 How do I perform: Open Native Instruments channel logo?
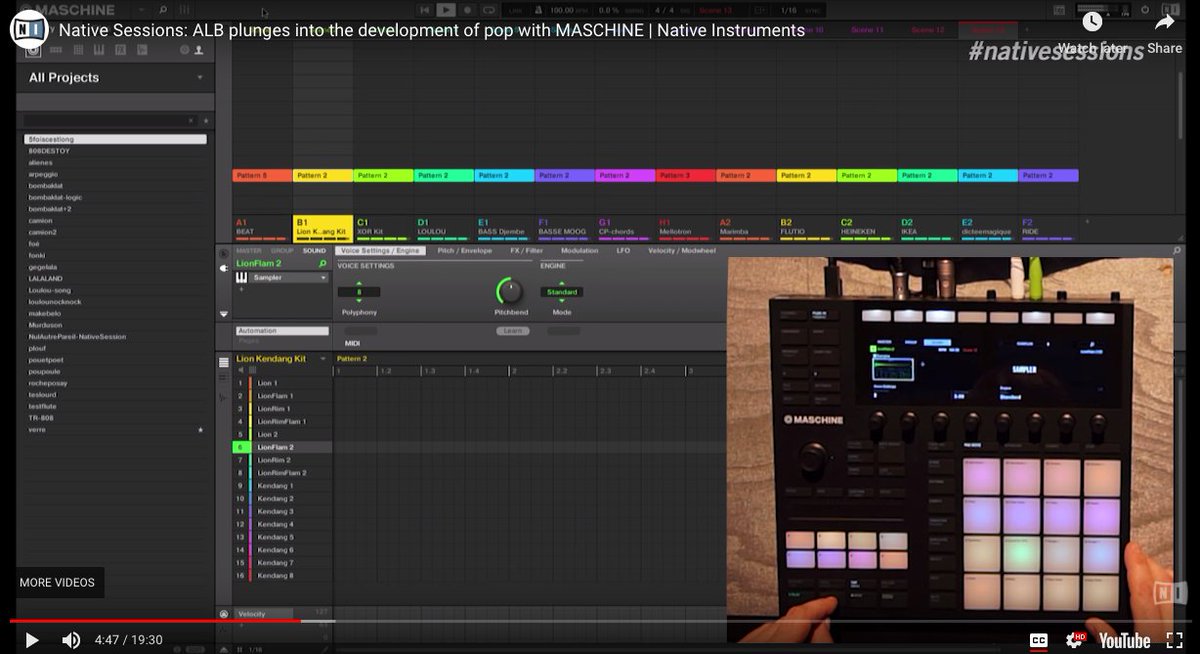pyautogui.click(x=30, y=30)
